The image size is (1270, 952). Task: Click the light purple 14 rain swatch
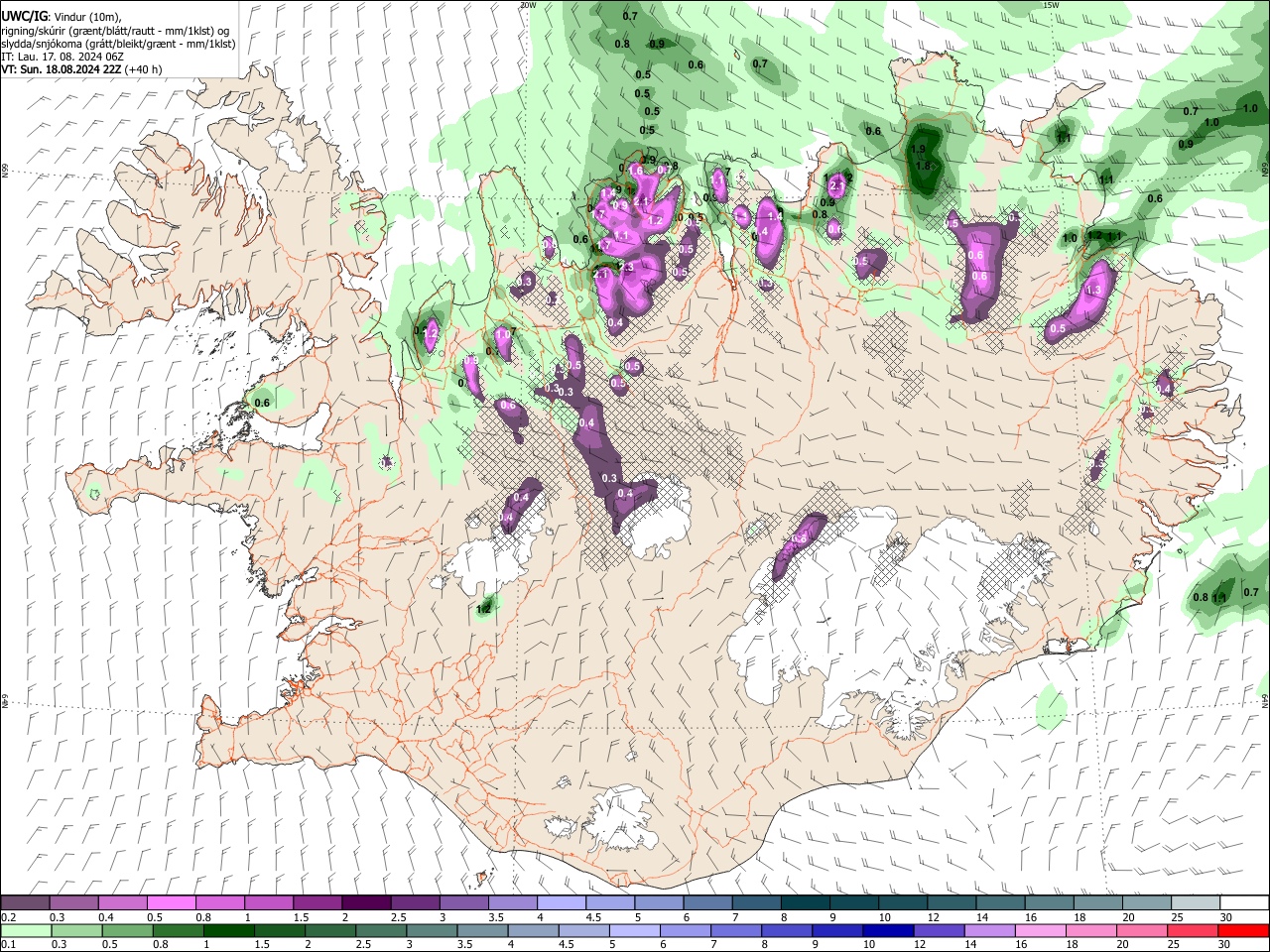click(989, 931)
